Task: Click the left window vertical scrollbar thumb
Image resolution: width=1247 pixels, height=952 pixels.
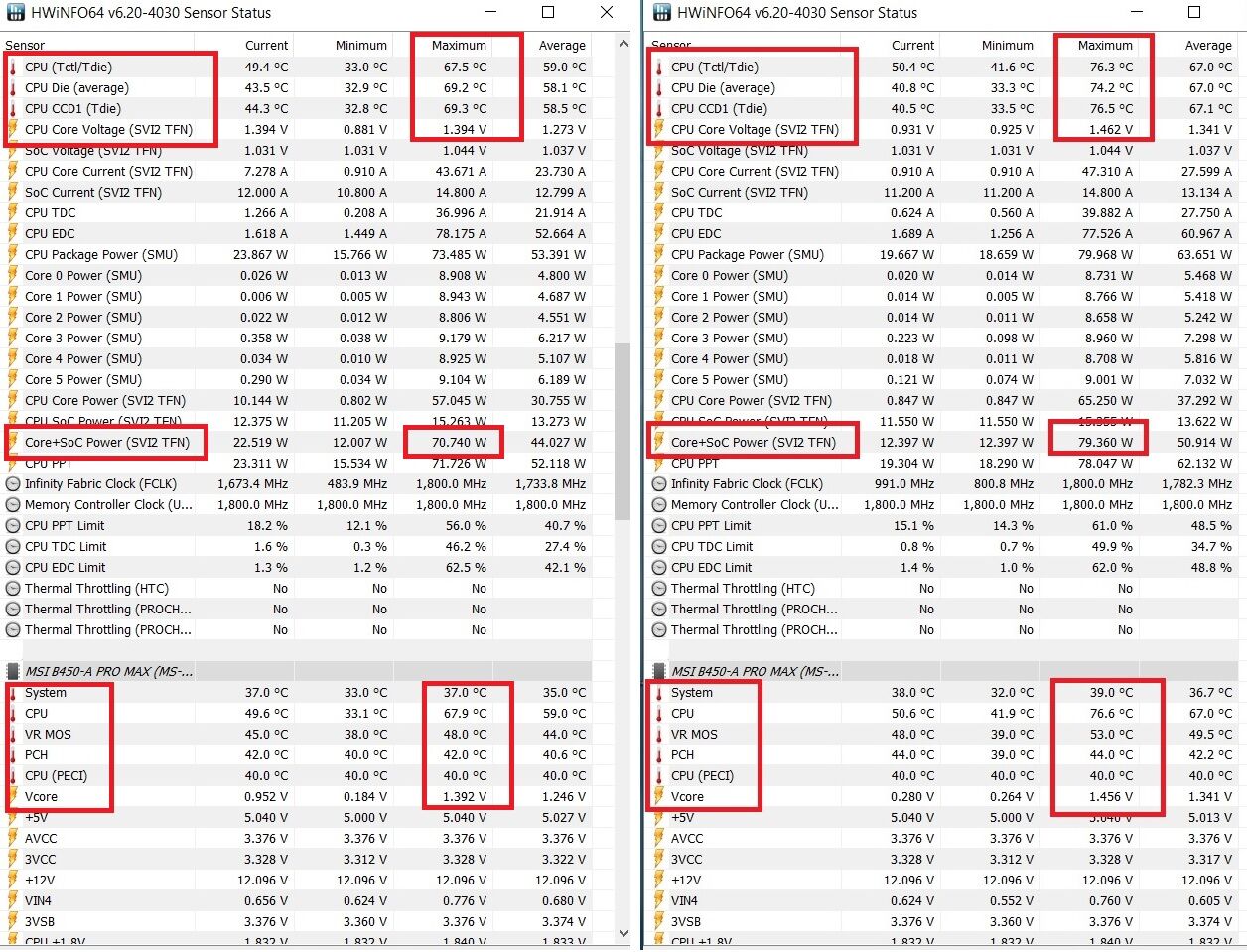Action: (623, 431)
